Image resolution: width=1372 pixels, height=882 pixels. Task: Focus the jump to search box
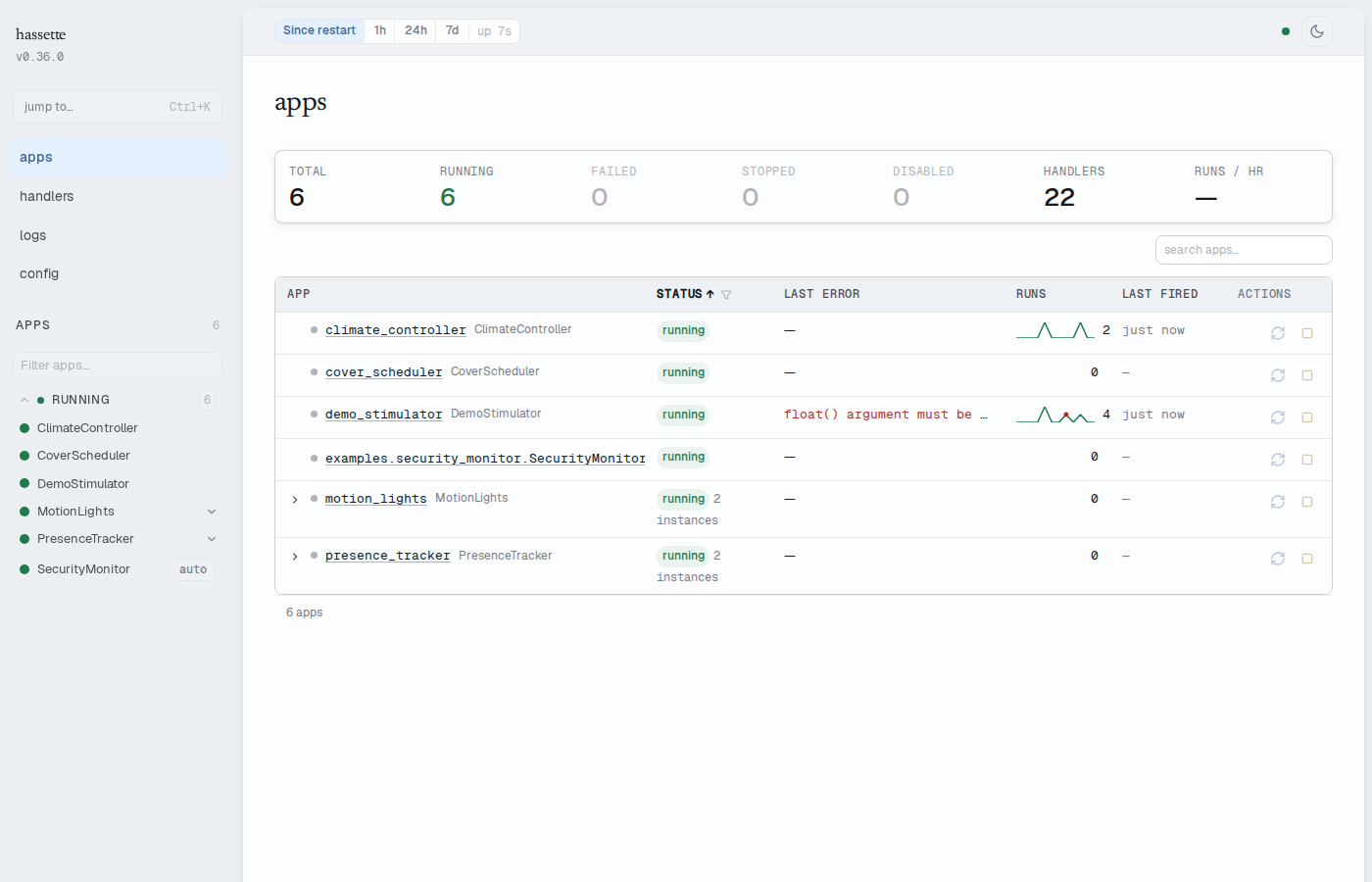(x=118, y=107)
